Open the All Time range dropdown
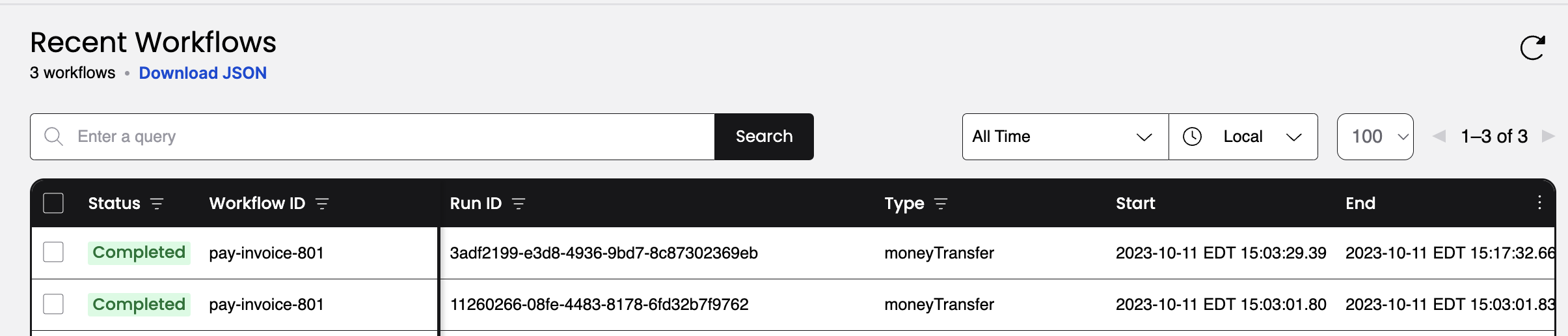The width and height of the screenshot is (1568, 336). coord(1065,137)
